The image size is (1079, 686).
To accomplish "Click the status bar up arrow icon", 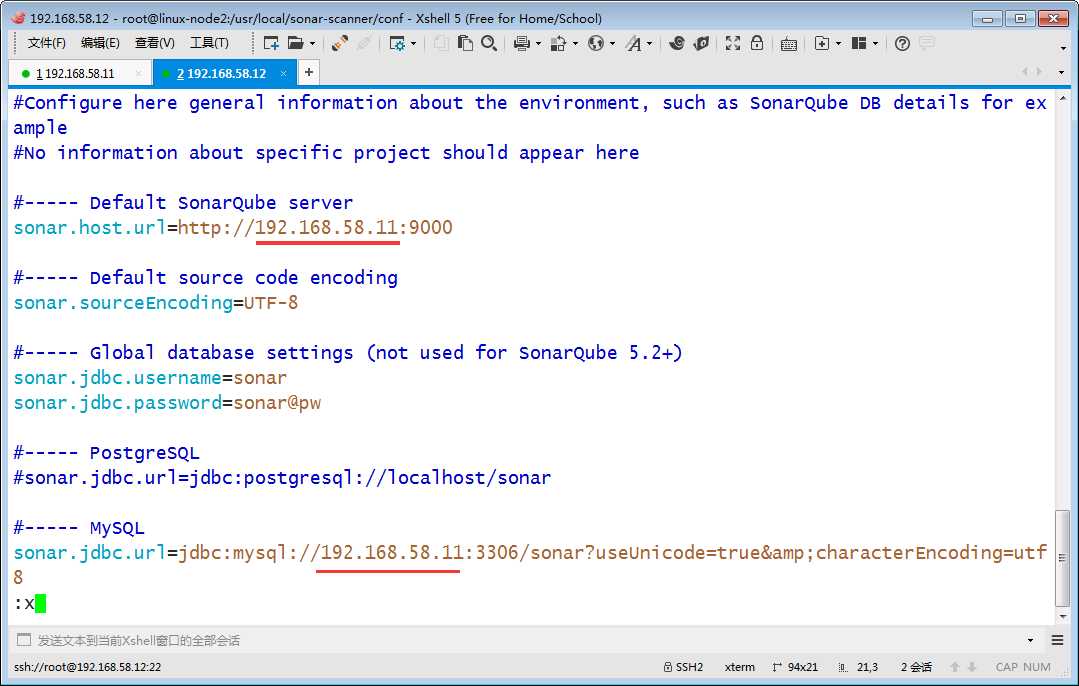I will [x=954, y=667].
